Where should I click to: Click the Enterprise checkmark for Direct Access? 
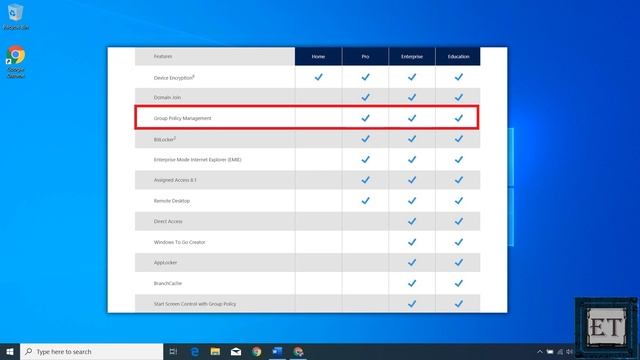pyautogui.click(x=412, y=221)
